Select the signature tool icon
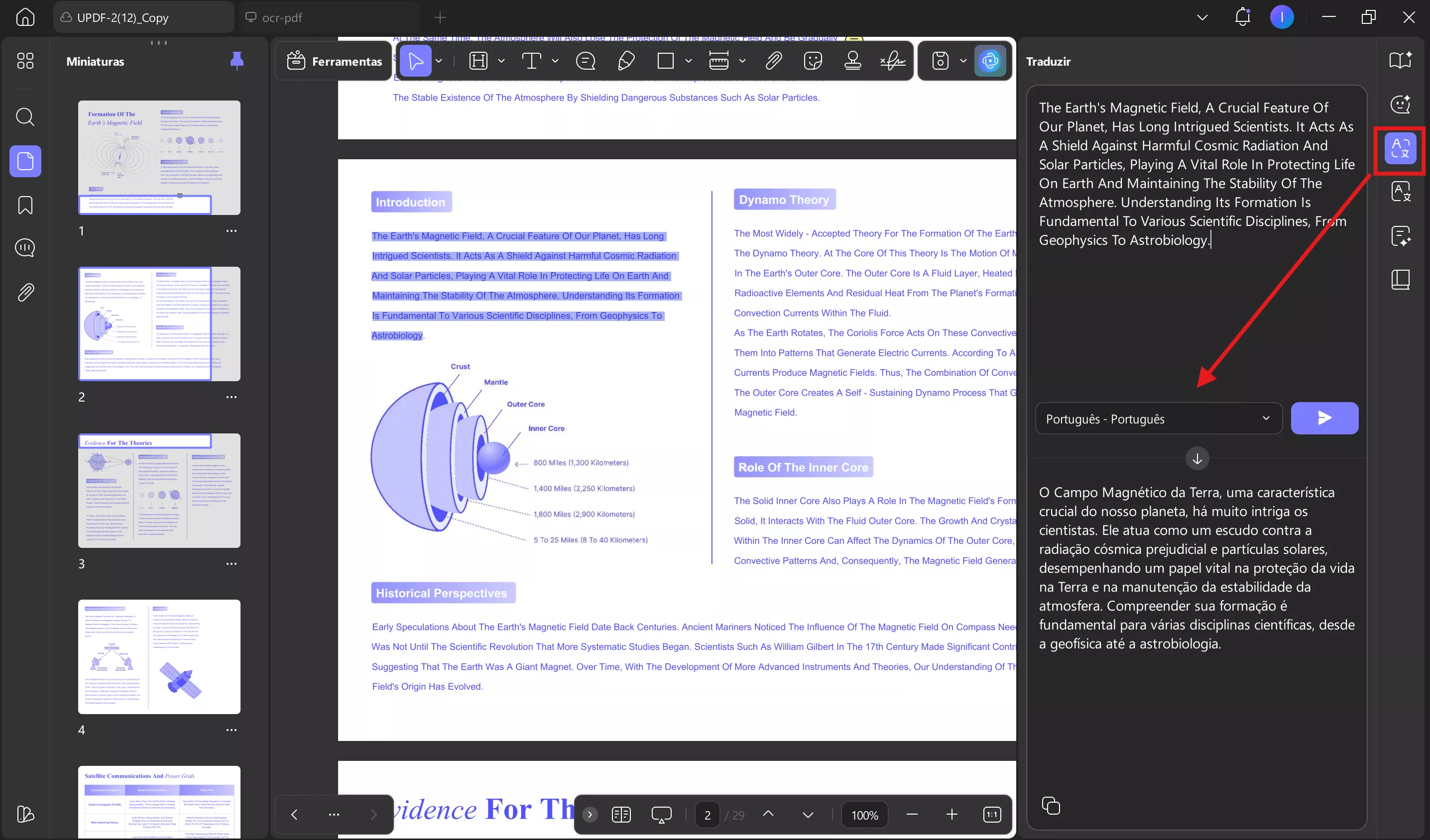Image resolution: width=1430 pixels, height=840 pixels. point(893,61)
